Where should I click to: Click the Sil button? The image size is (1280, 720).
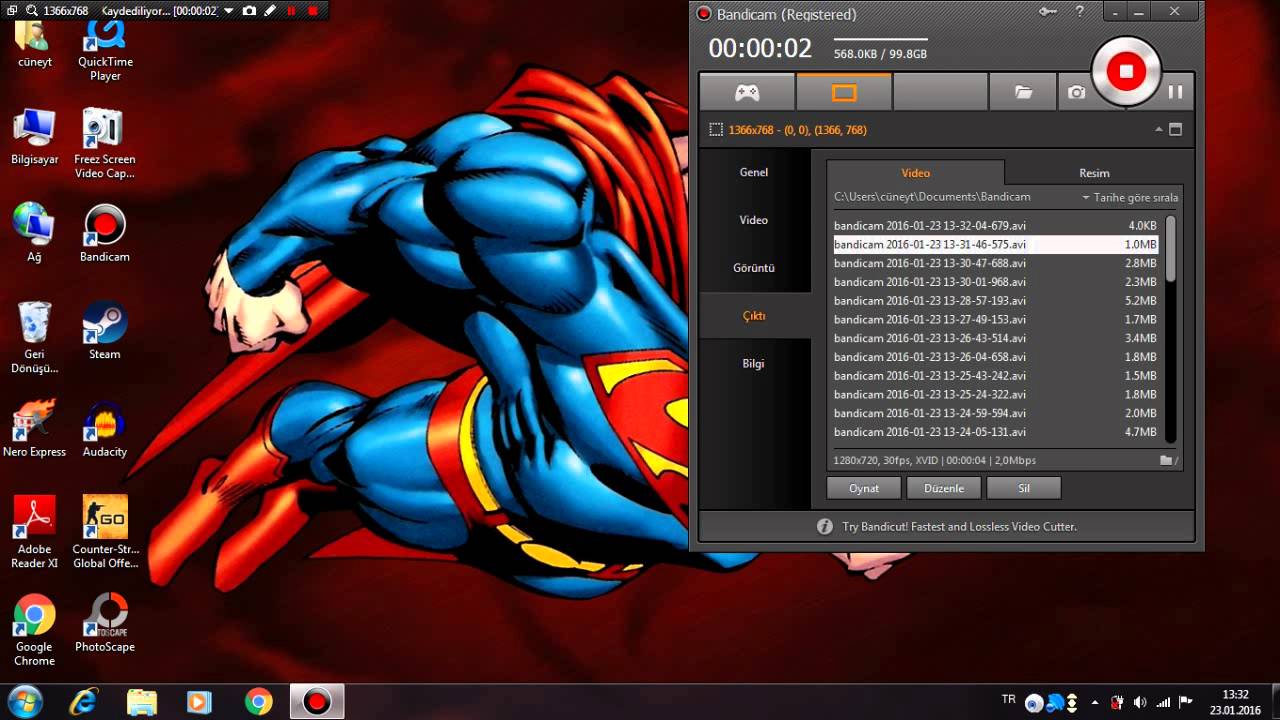coord(1024,488)
